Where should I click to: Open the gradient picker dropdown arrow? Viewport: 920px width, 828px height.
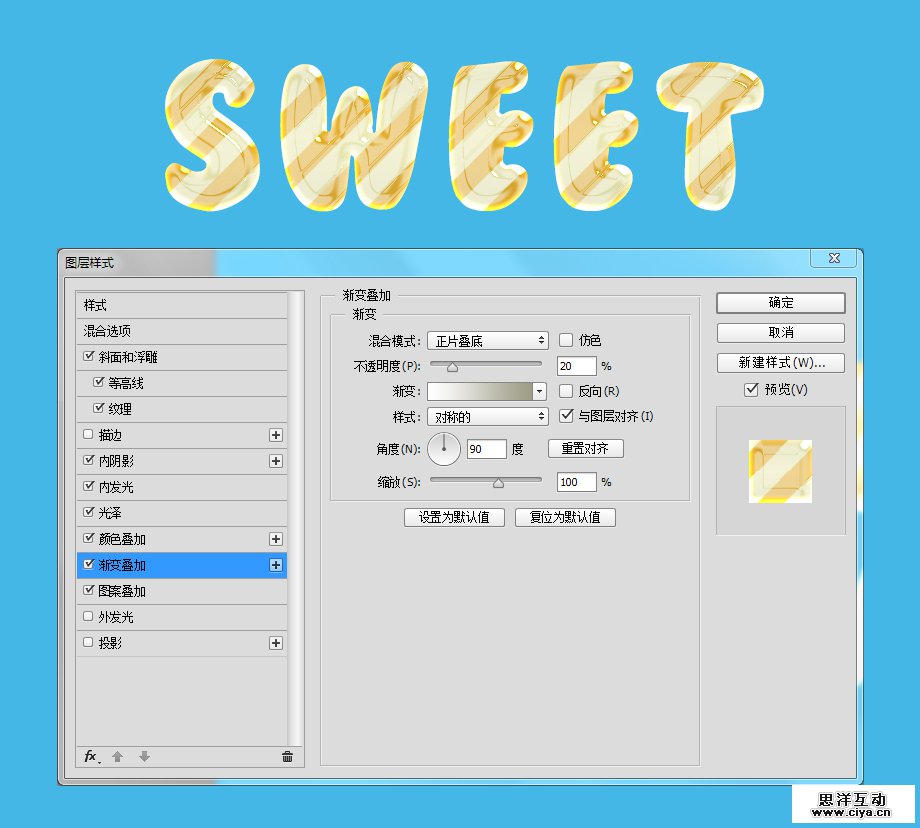(539, 391)
